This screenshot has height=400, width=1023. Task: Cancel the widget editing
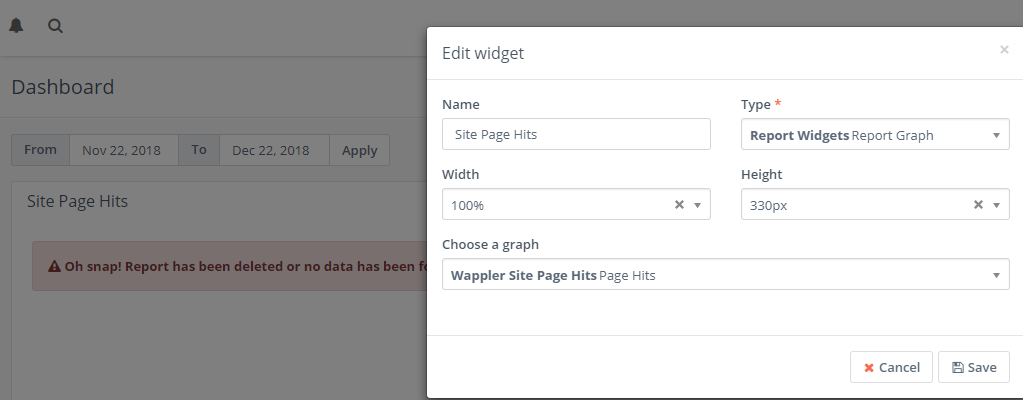tap(891, 367)
